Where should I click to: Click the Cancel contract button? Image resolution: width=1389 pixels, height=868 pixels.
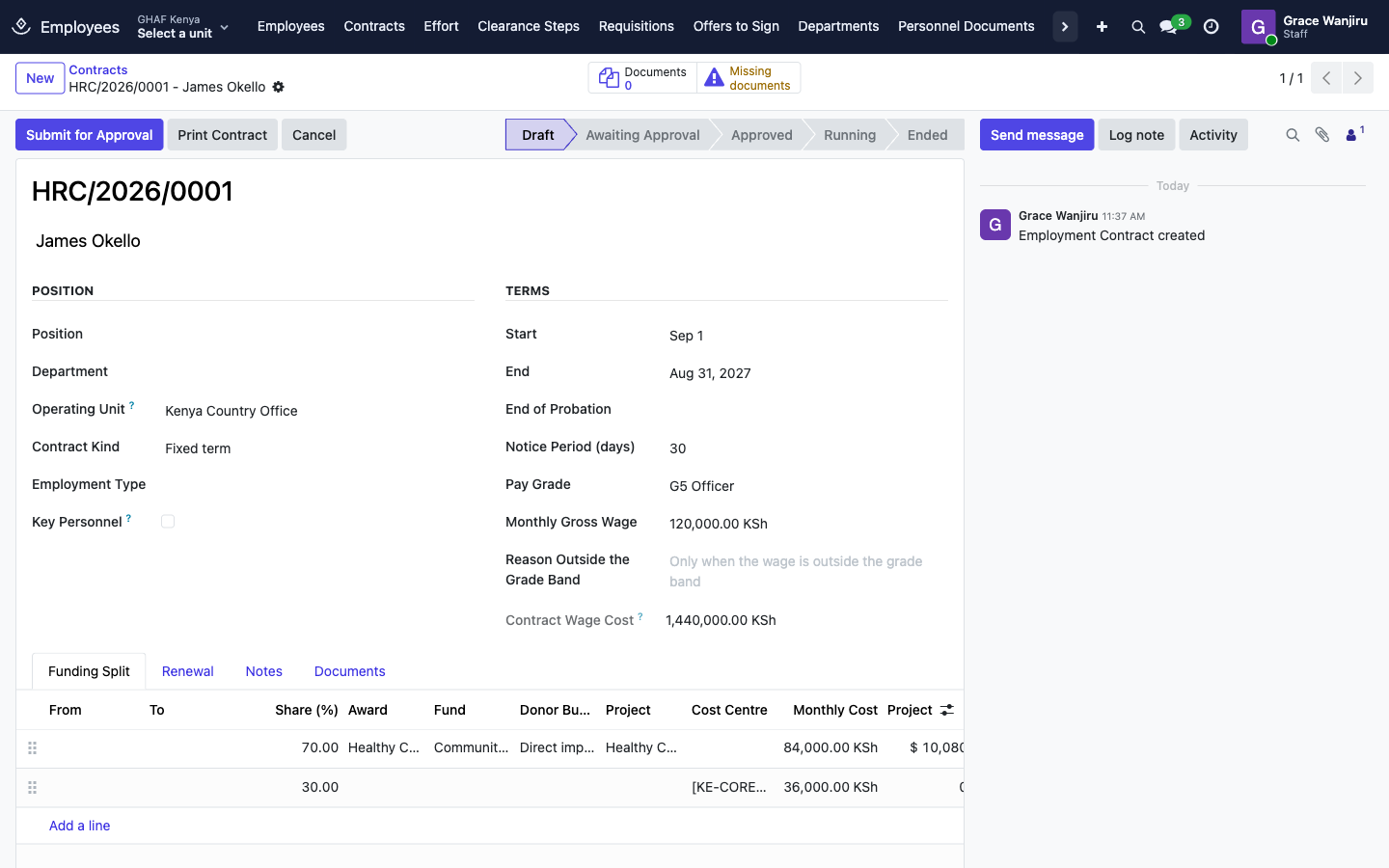[x=314, y=135]
